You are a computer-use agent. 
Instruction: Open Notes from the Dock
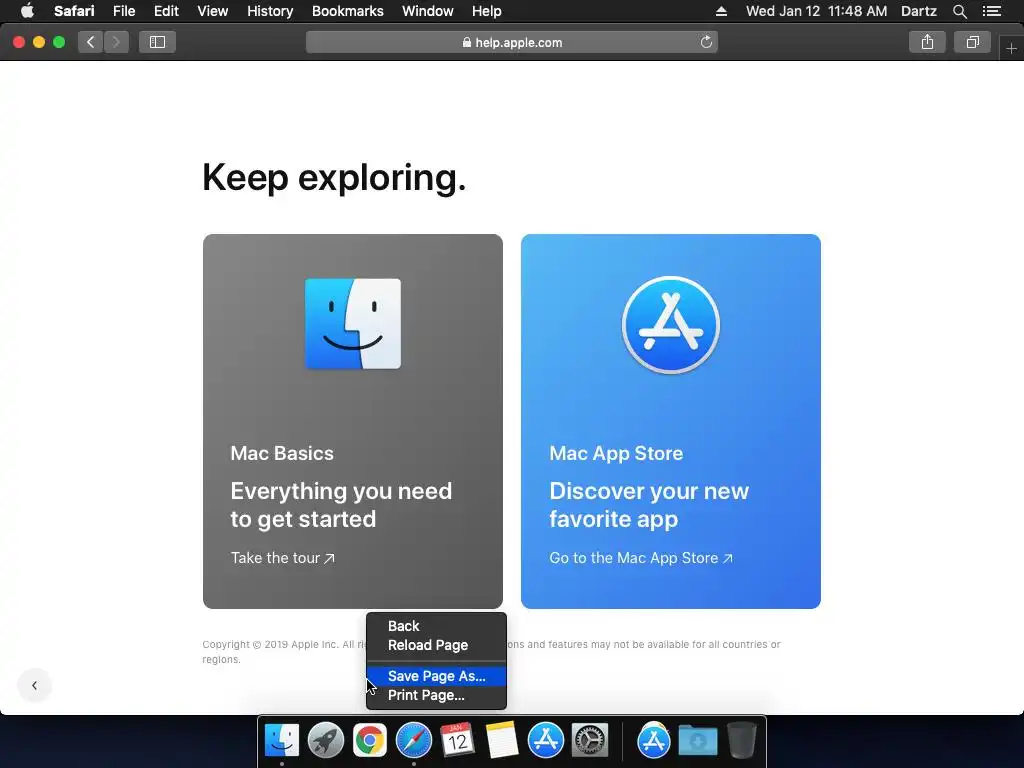coord(502,741)
